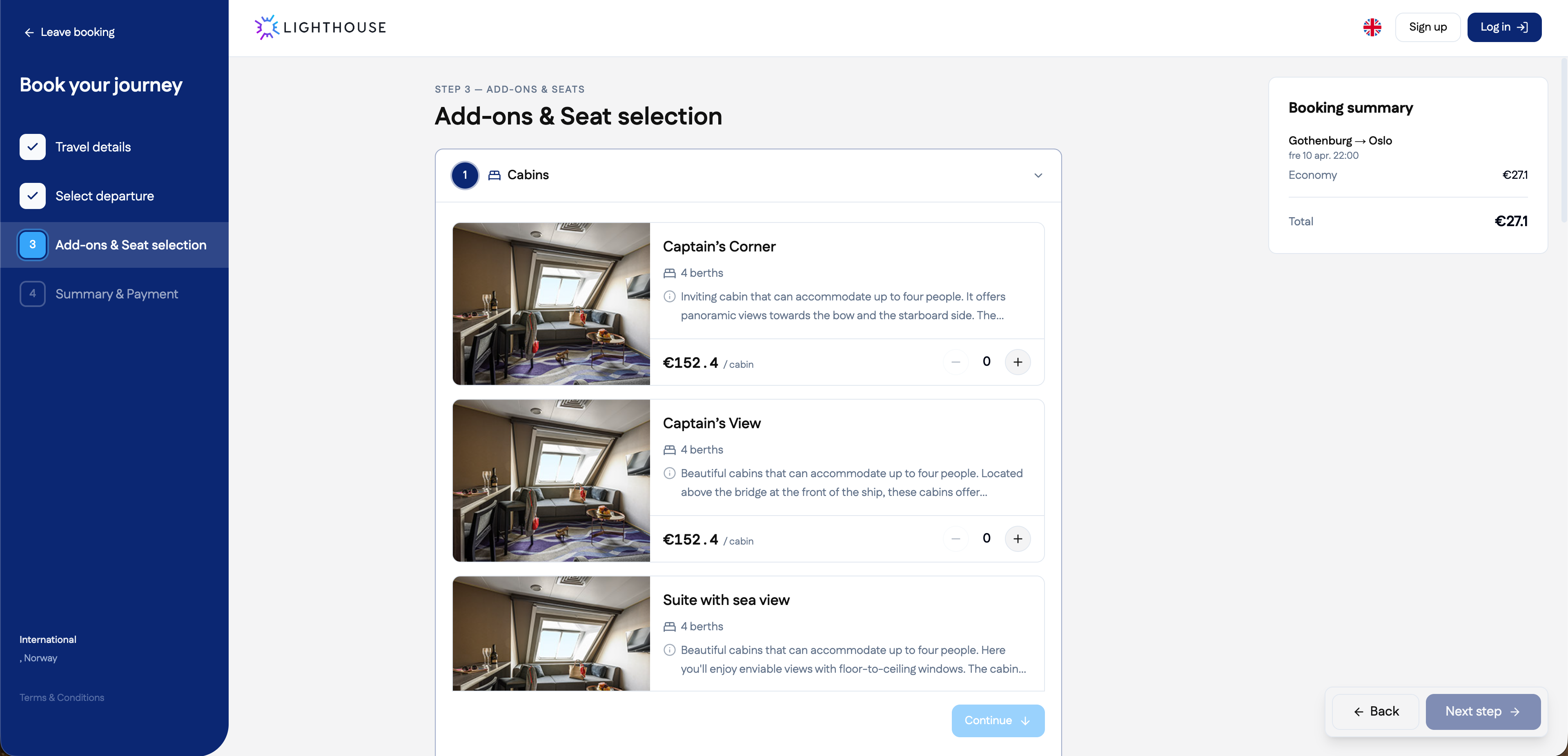Viewport: 1568px width, 756px height.
Task: Open the UK flag language selector
Action: click(x=1372, y=27)
